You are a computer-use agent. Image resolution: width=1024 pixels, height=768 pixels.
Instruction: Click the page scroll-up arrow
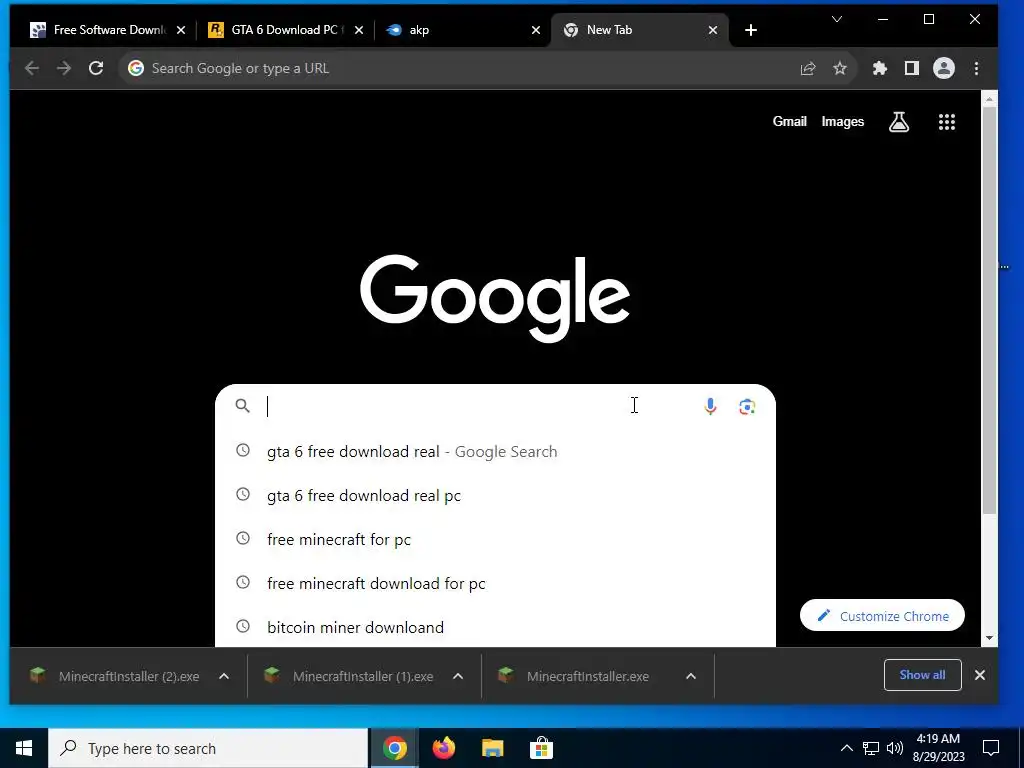pyautogui.click(x=989, y=99)
